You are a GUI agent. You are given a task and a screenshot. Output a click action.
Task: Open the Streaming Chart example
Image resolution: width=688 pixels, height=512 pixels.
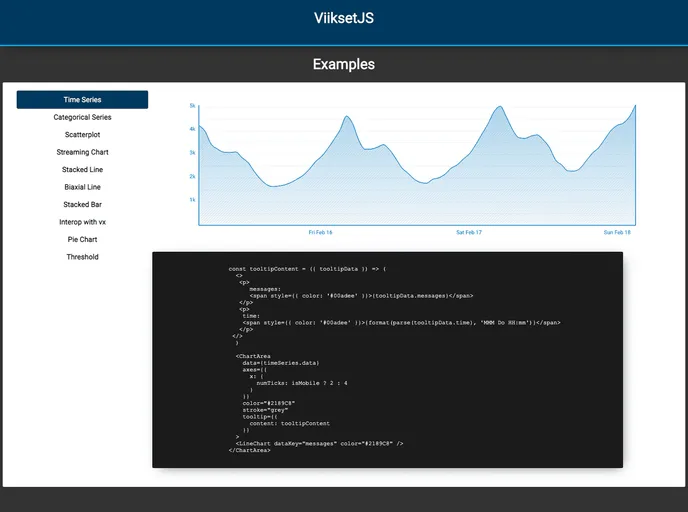point(82,152)
